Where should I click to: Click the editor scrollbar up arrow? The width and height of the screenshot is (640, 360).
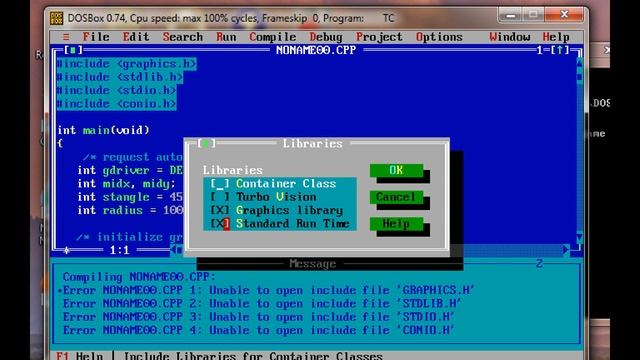(579, 63)
